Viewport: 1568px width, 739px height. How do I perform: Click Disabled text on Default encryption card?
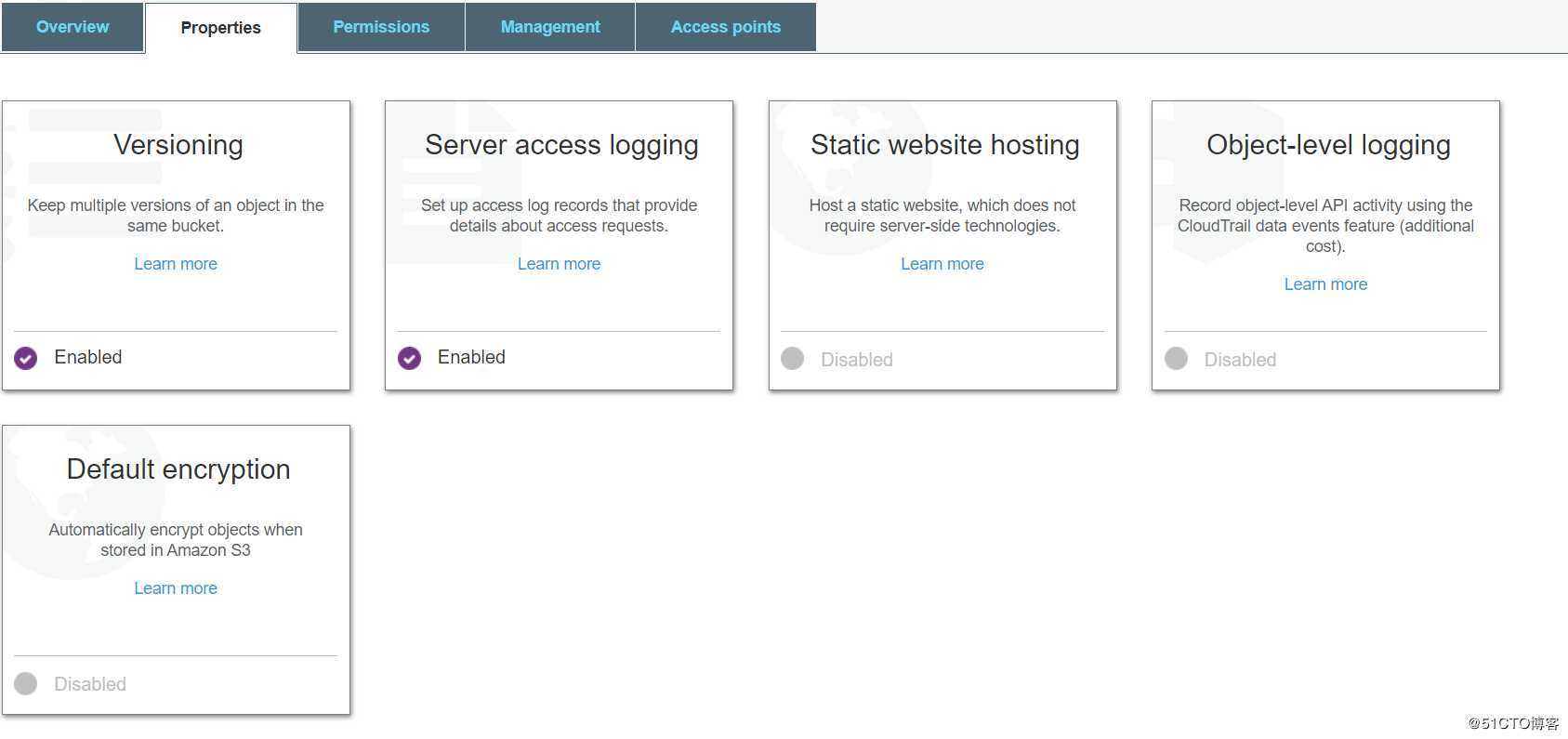pyautogui.click(x=90, y=684)
